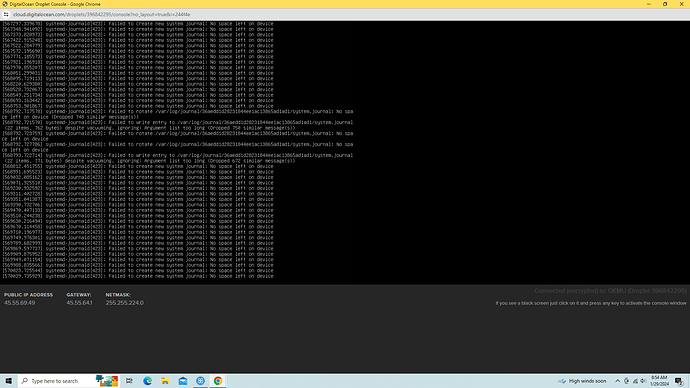Click the 'If you see a black screen' hint
This screenshot has height=388, width=690.
pyautogui.click(x=591, y=303)
